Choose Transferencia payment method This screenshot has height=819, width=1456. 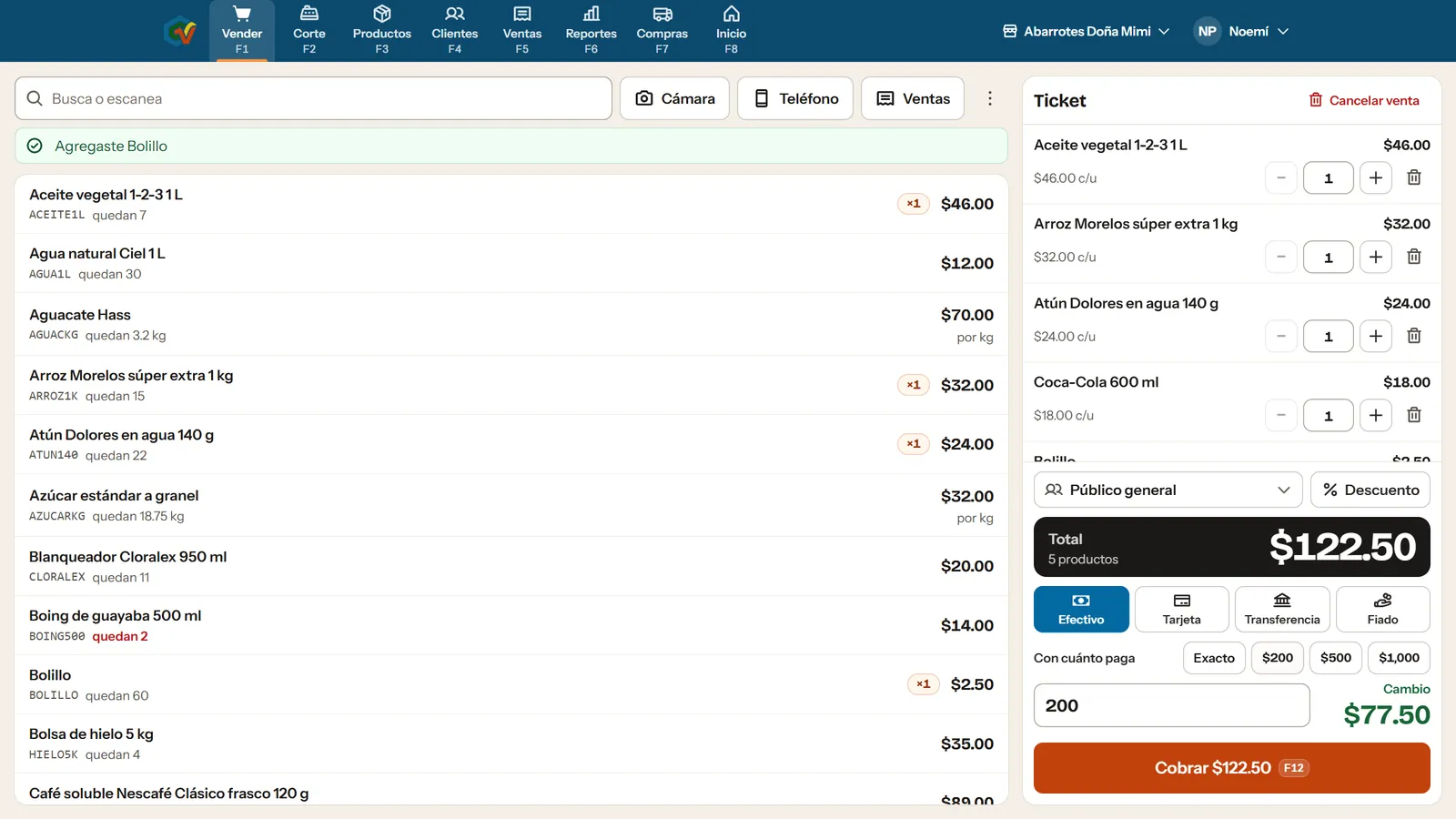click(x=1282, y=609)
